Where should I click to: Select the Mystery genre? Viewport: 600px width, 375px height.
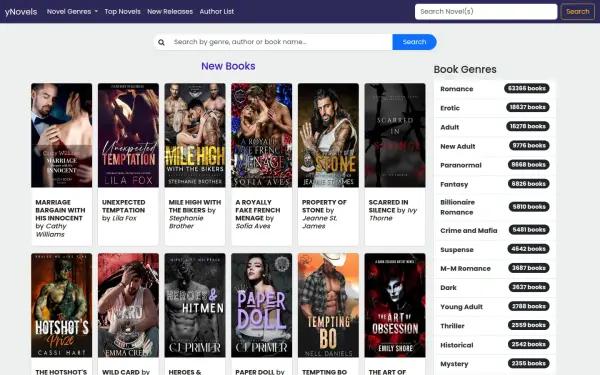(495, 364)
